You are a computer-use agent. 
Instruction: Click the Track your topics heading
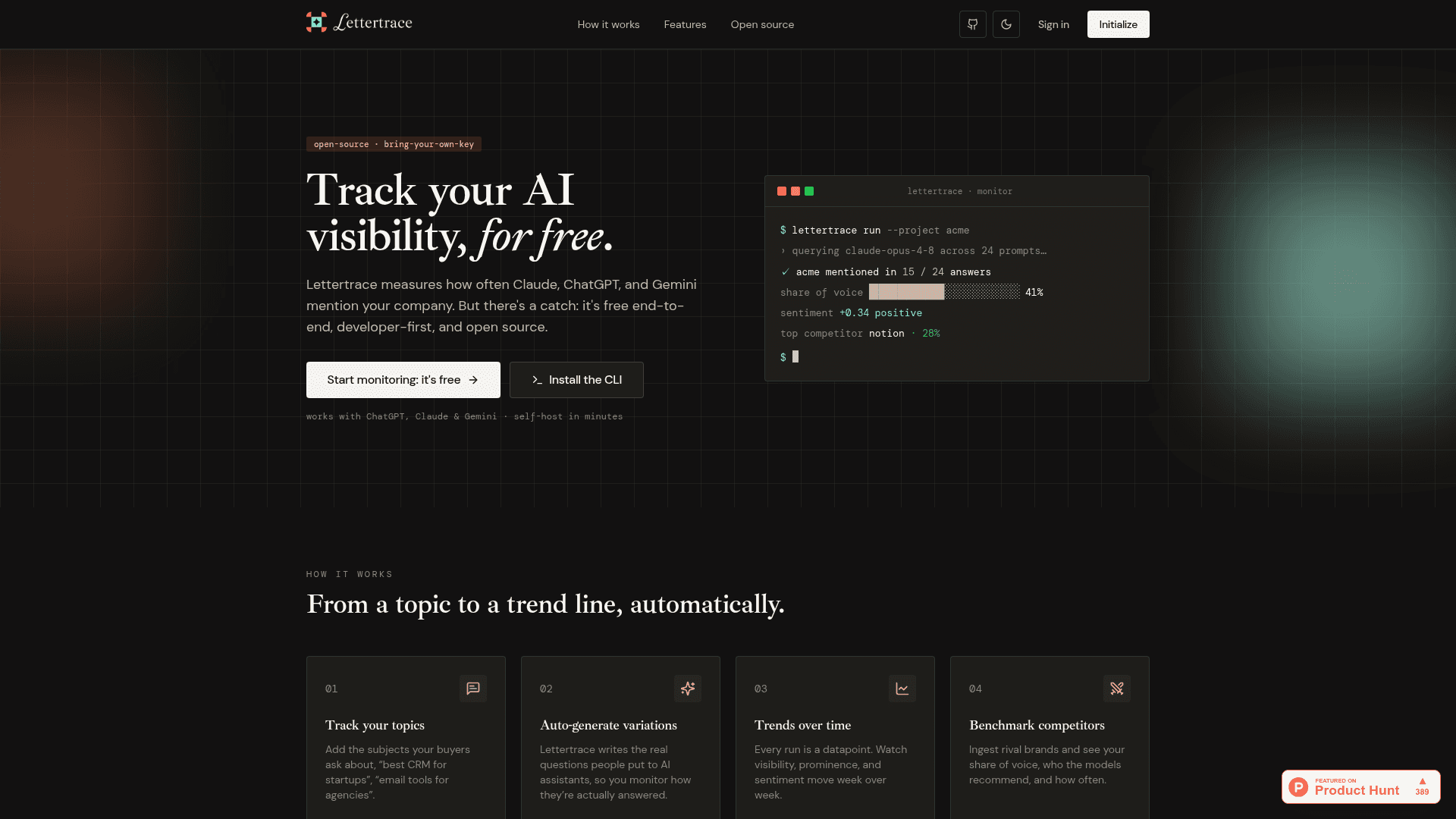pyautogui.click(x=375, y=725)
